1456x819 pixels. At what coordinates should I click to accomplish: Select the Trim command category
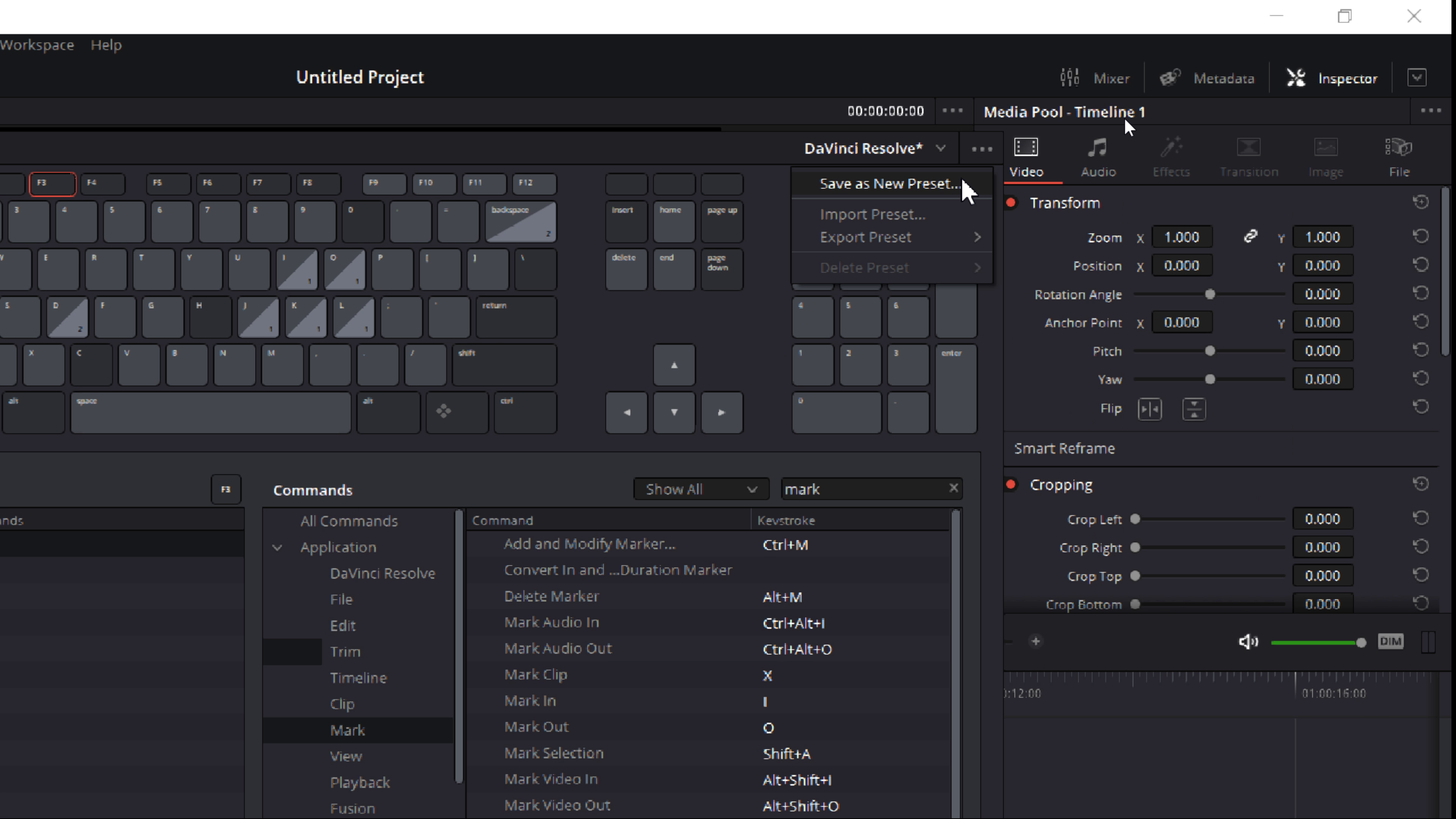[x=345, y=652]
